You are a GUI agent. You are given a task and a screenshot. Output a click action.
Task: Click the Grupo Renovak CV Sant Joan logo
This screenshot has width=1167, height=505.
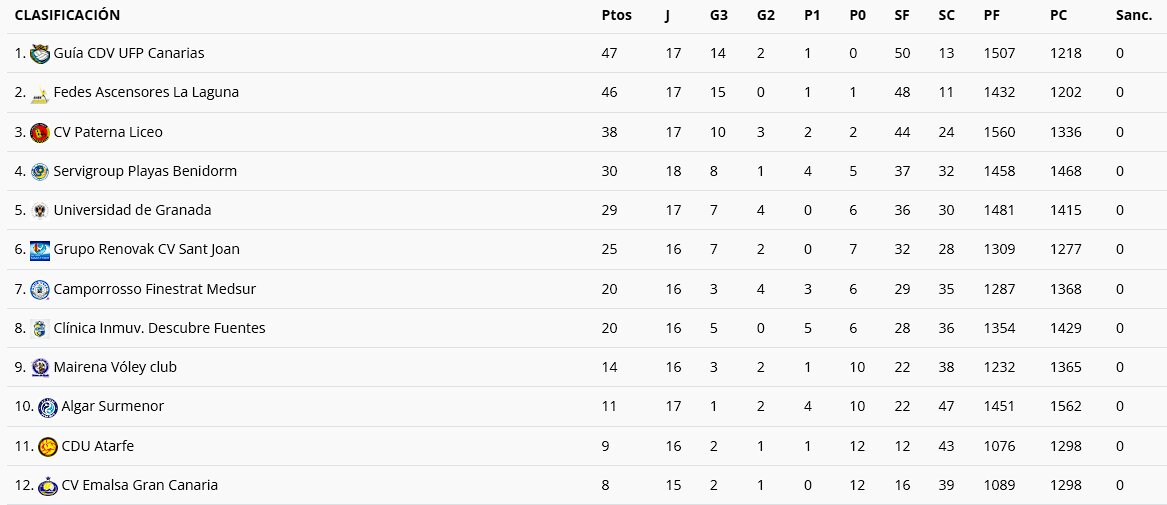tap(40, 250)
